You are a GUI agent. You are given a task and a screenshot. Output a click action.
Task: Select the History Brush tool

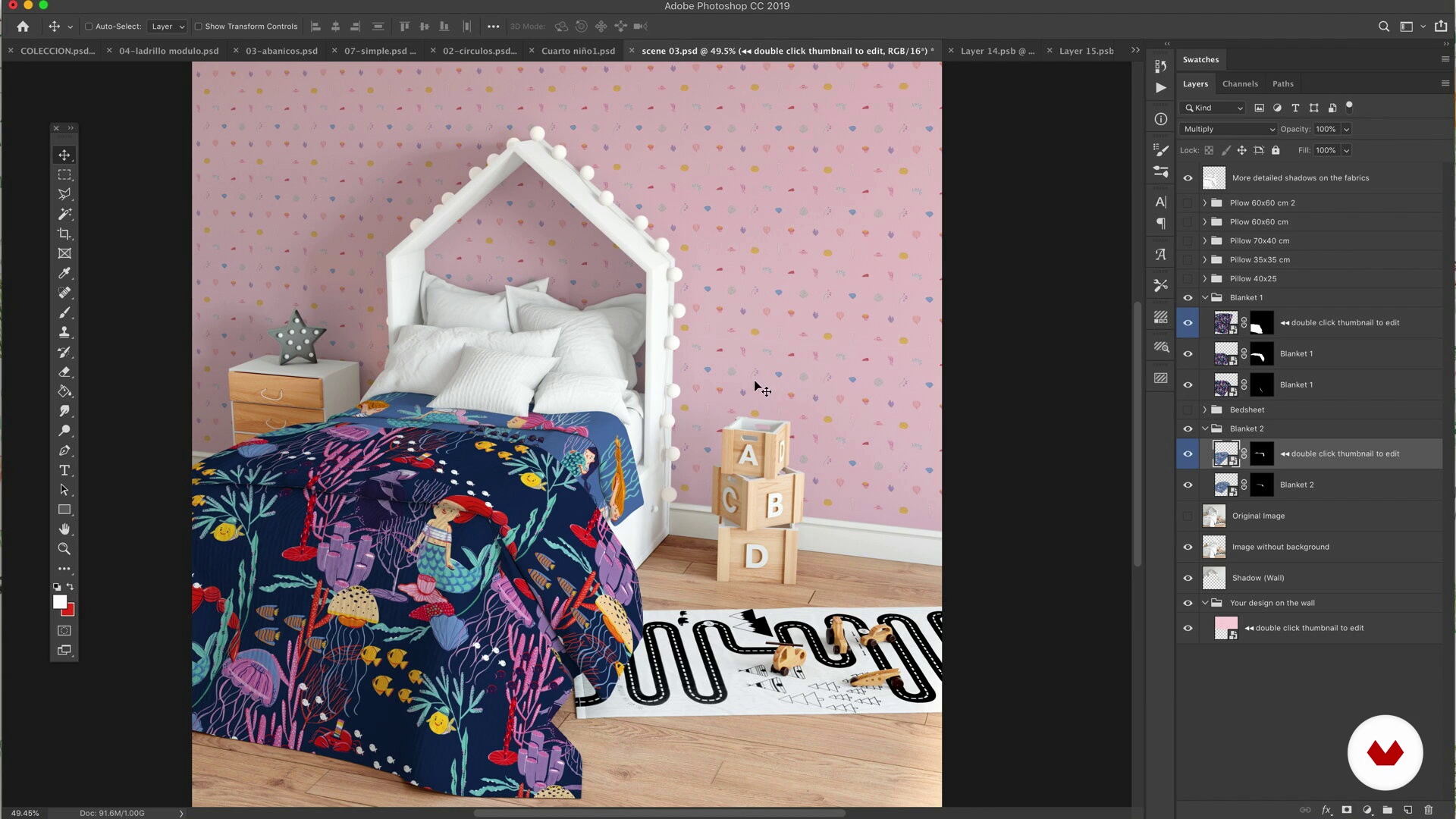[x=64, y=353]
